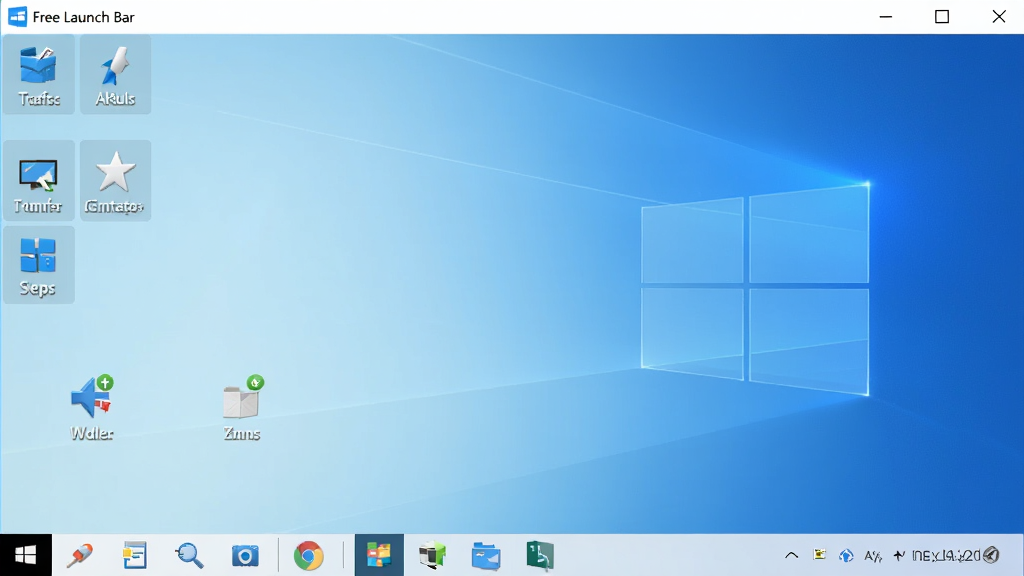This screenshot has height=576, width=1024.
Task: Click the Free Launch Bar title icon
Action: [18, 16]
